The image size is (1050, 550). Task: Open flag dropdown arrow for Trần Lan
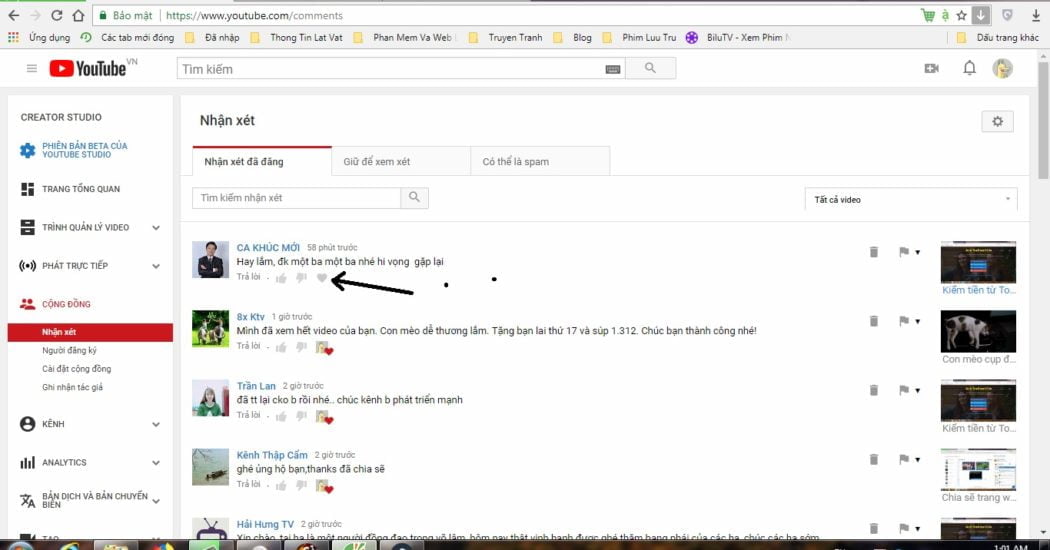[x=917, y=391]
